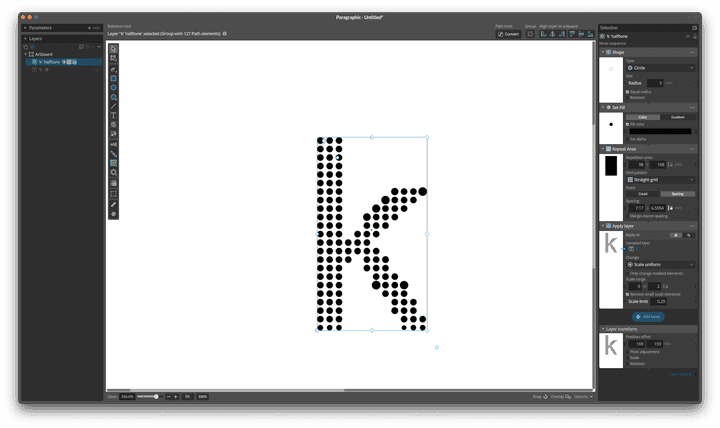The width and height of the screenshot is (720, 428).
Task: Collapse the Set Fill section
Action: pos(602,107)
